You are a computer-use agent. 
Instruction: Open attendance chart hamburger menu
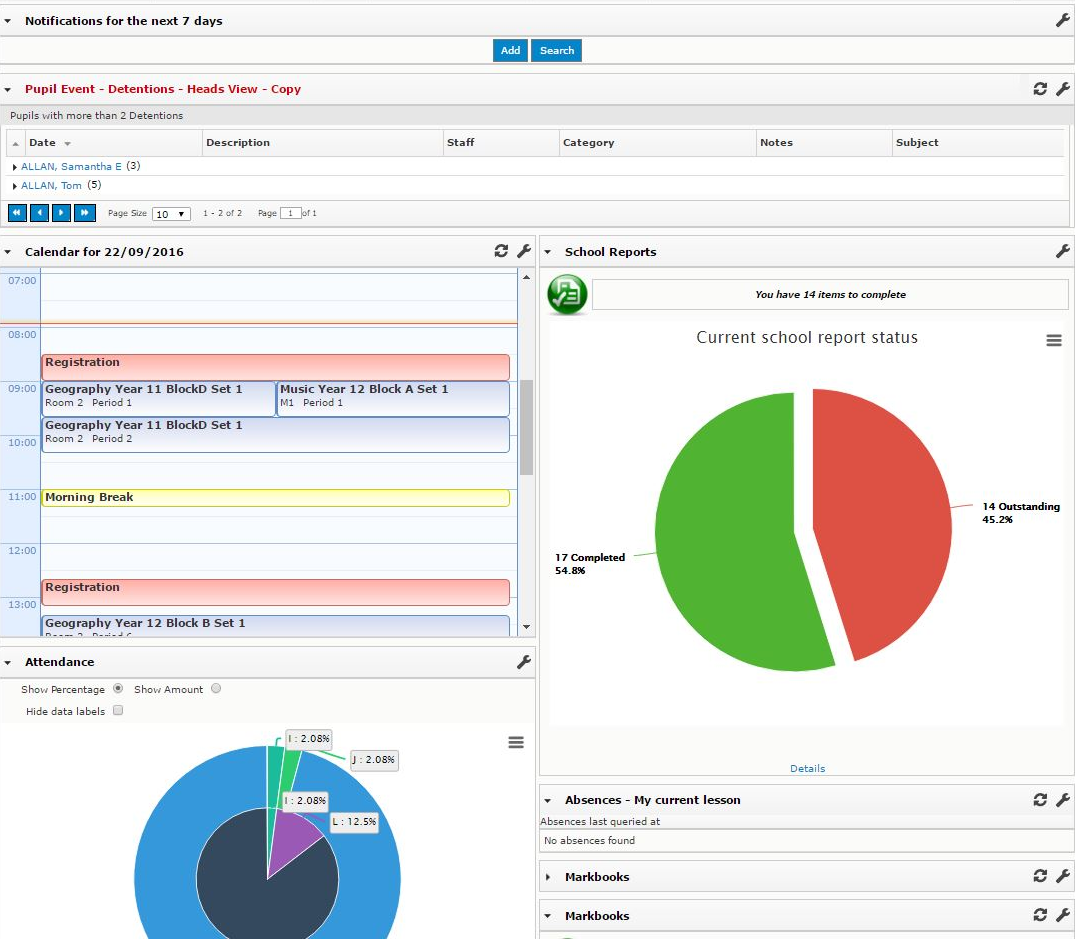click(516, 742)
